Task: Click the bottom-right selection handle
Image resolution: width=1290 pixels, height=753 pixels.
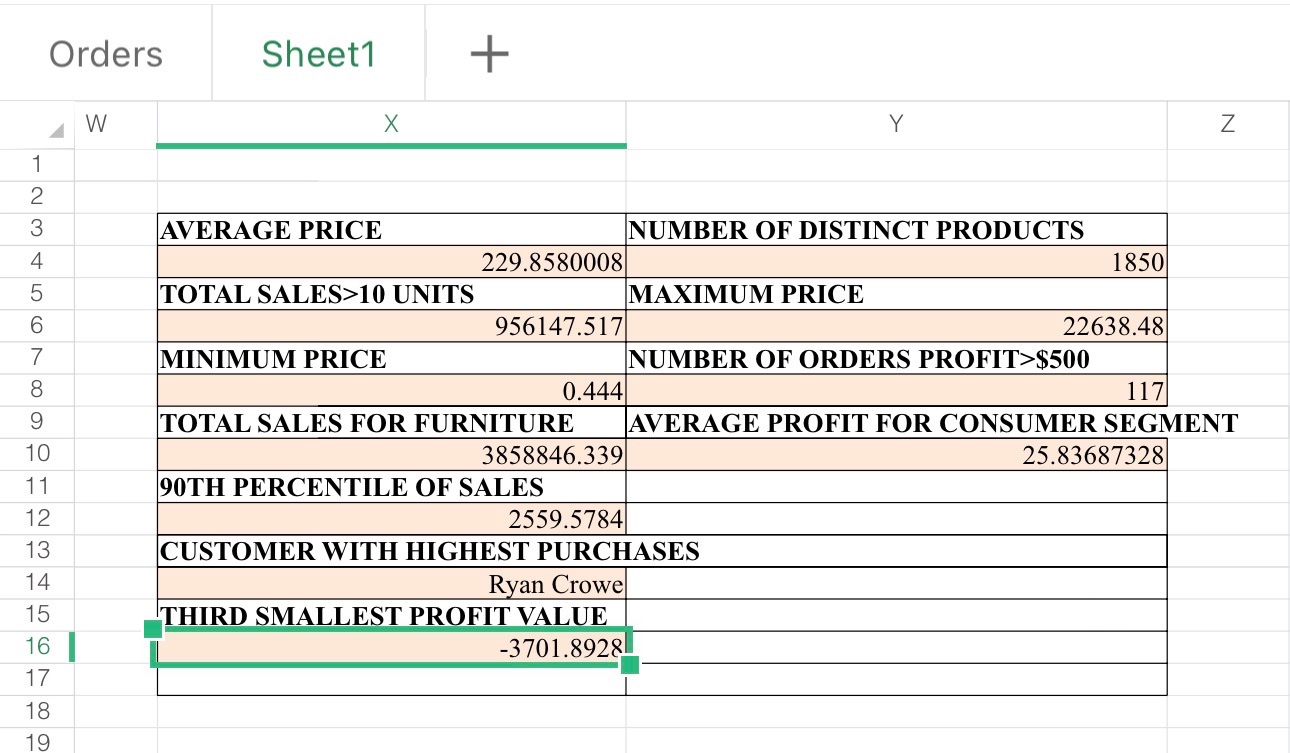Action: (630, 665)
